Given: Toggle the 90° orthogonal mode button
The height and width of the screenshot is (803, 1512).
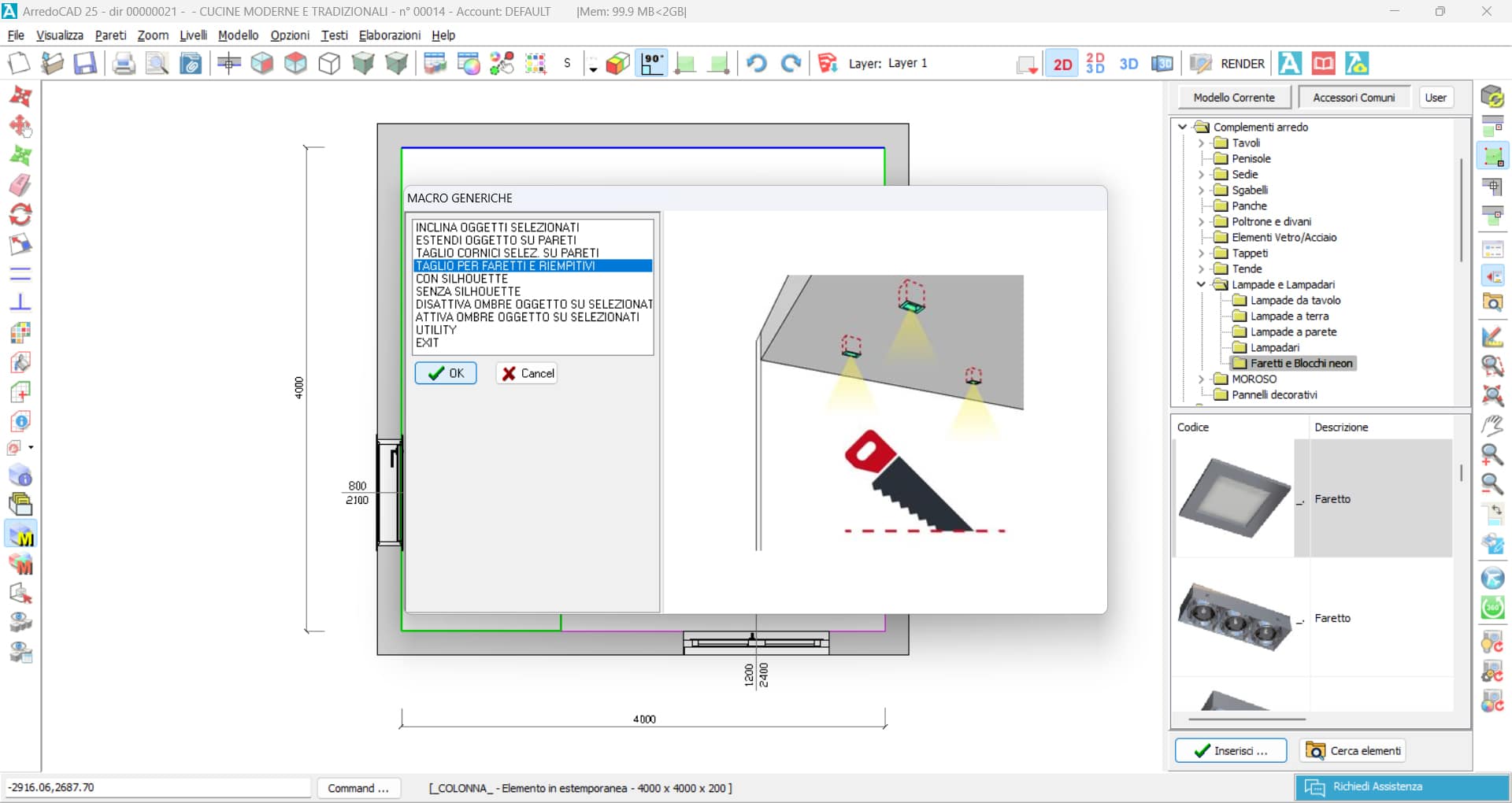Looking at the screenshot, I should (653, 63).
